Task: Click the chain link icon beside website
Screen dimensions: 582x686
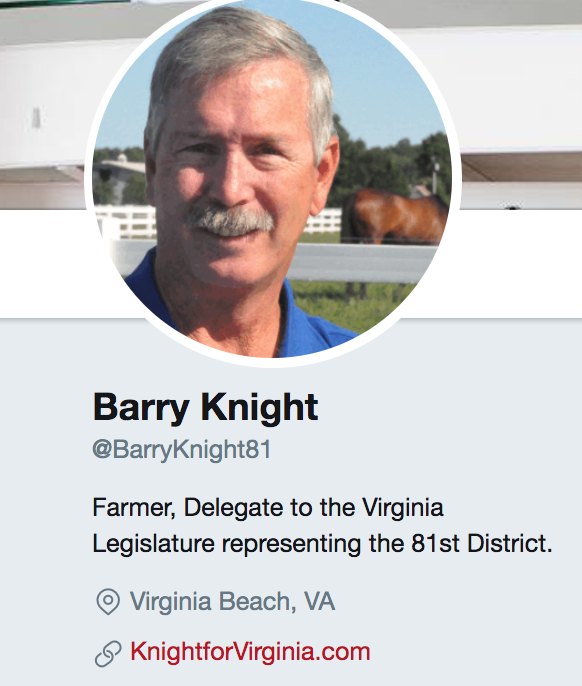Action: point(108,654)
